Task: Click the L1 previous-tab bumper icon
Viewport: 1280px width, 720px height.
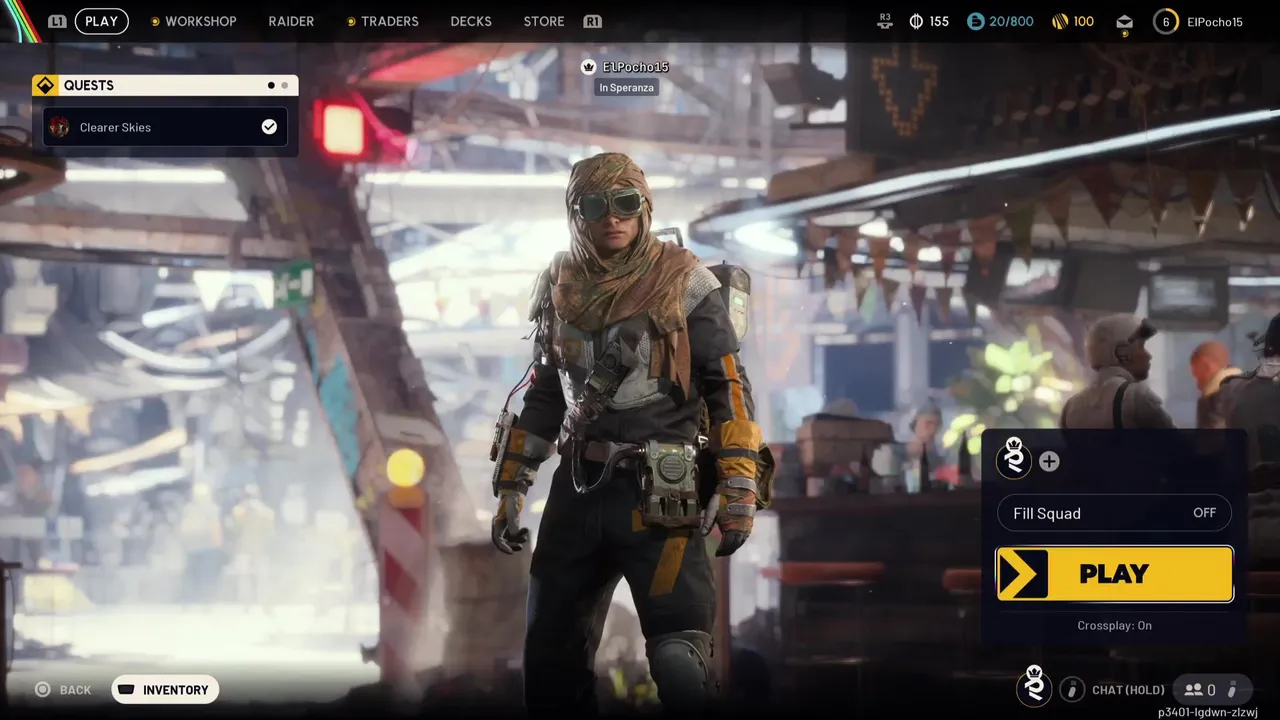Action: 57,21
